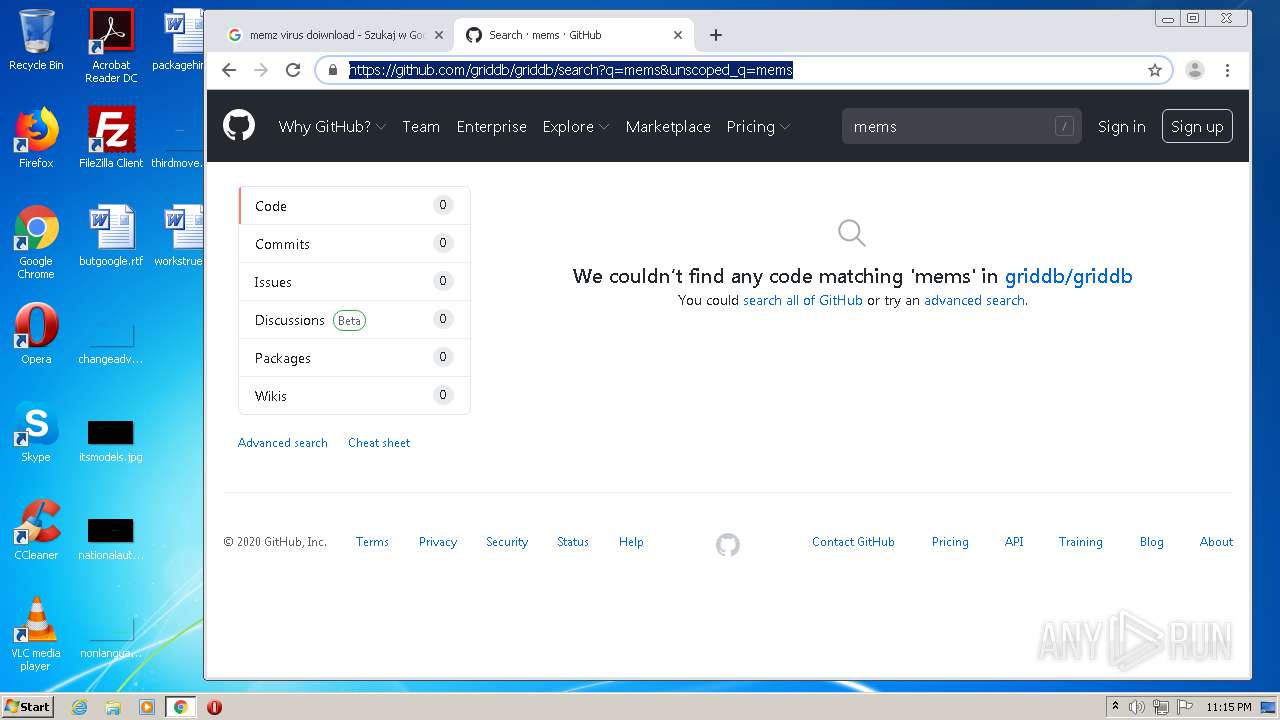Open butgoogle.rtf document on desktop
Screen dimensions: 1280x720
(x=111, y=237)
